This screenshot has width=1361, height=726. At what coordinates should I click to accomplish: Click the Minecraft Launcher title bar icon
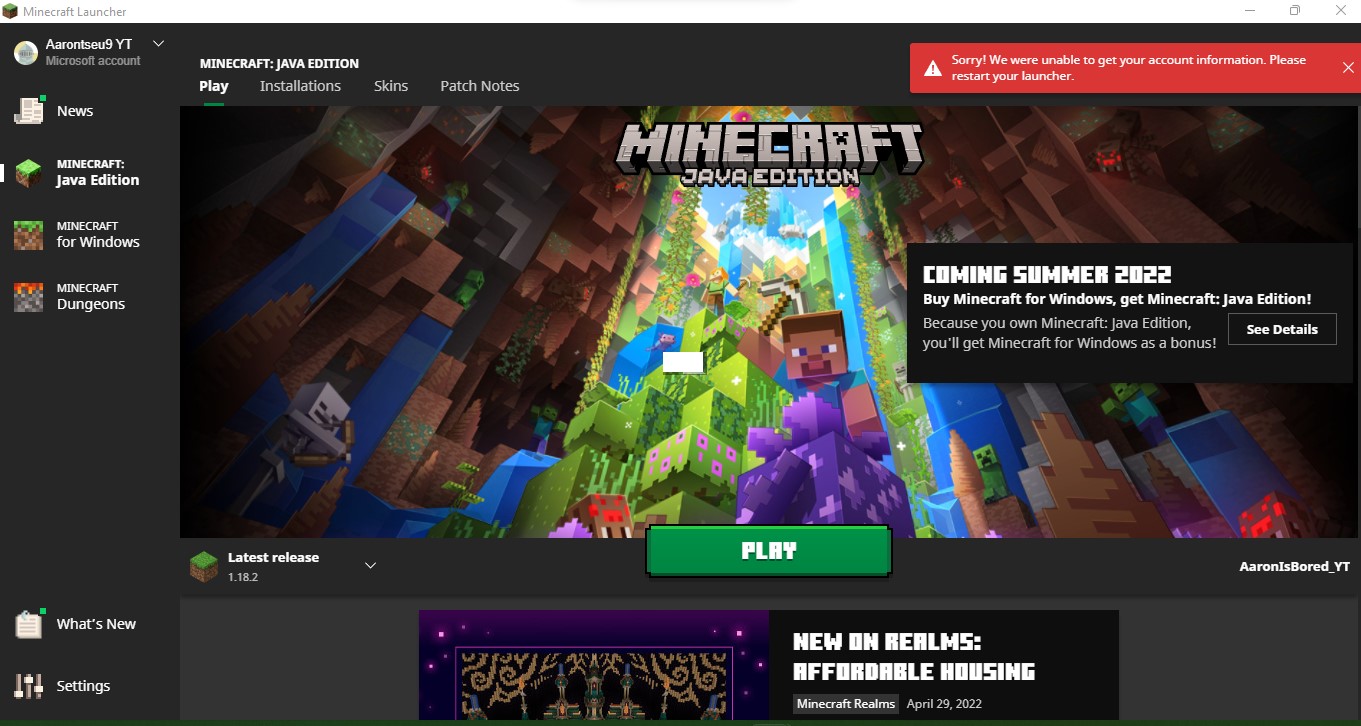[10, 11]
